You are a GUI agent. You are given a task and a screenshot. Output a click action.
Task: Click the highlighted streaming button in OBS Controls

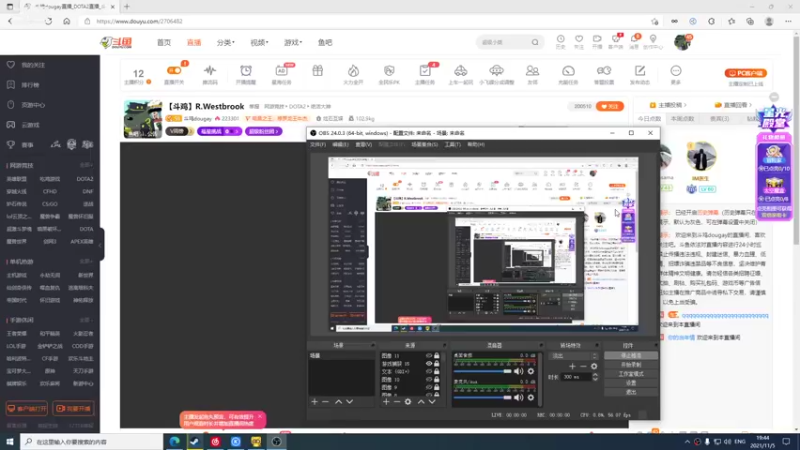point(631,356)
